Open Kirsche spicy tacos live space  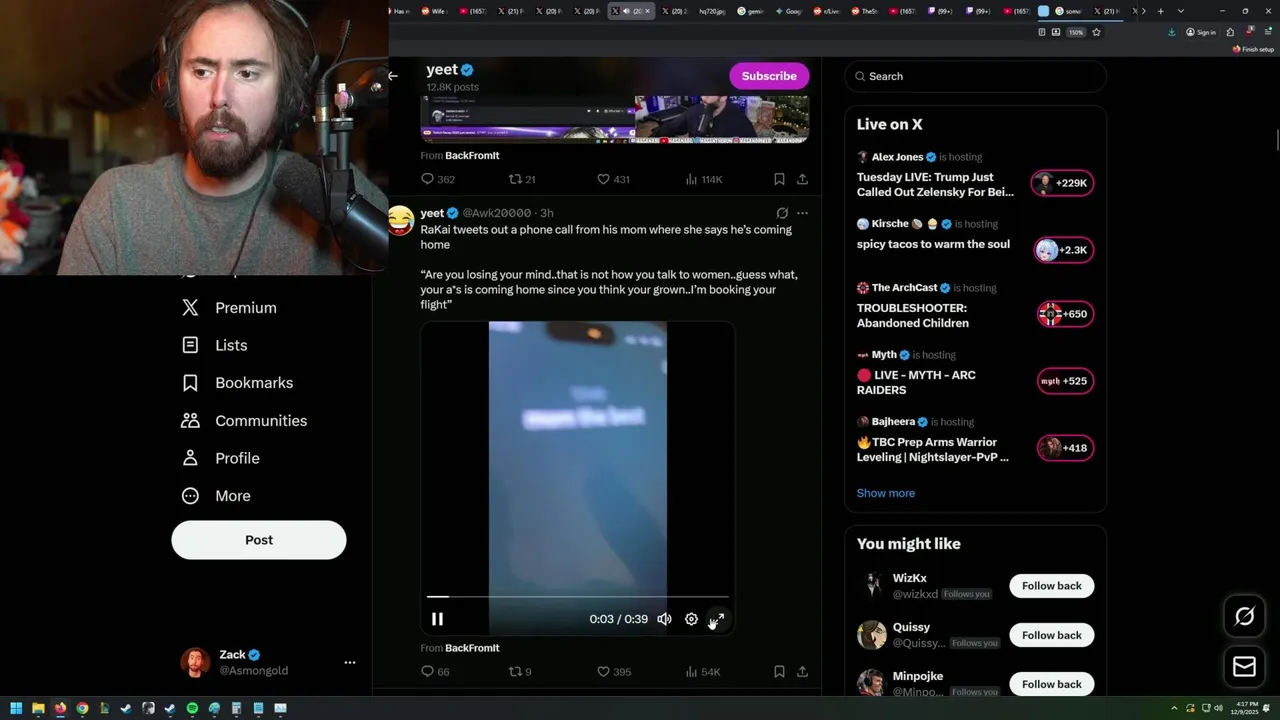[933, 244]
